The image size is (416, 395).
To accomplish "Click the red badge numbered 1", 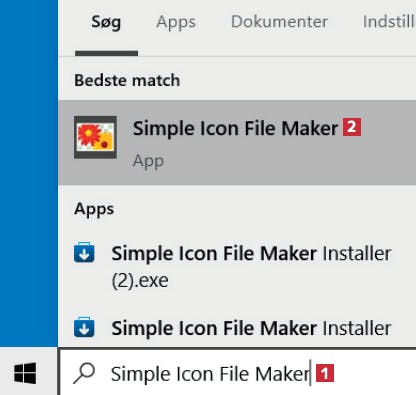I will tap(325, 373).
